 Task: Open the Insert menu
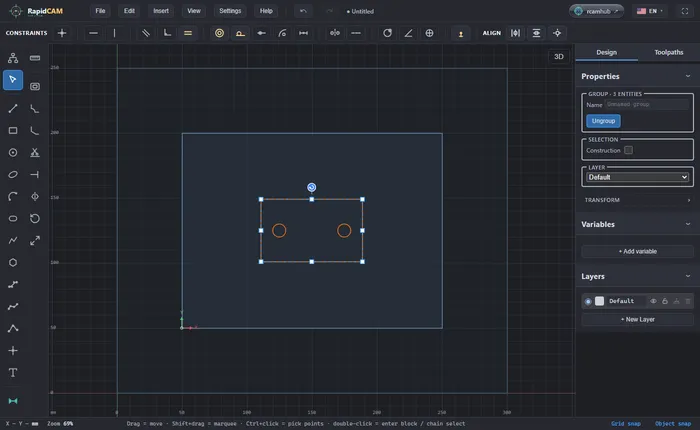point(161,11)
